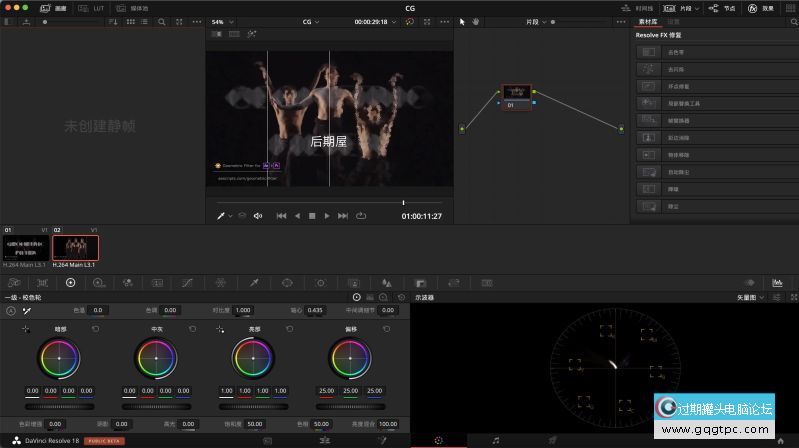
Task: Click the 亮部 (Gain) white point picker
Action: (219, 328)
